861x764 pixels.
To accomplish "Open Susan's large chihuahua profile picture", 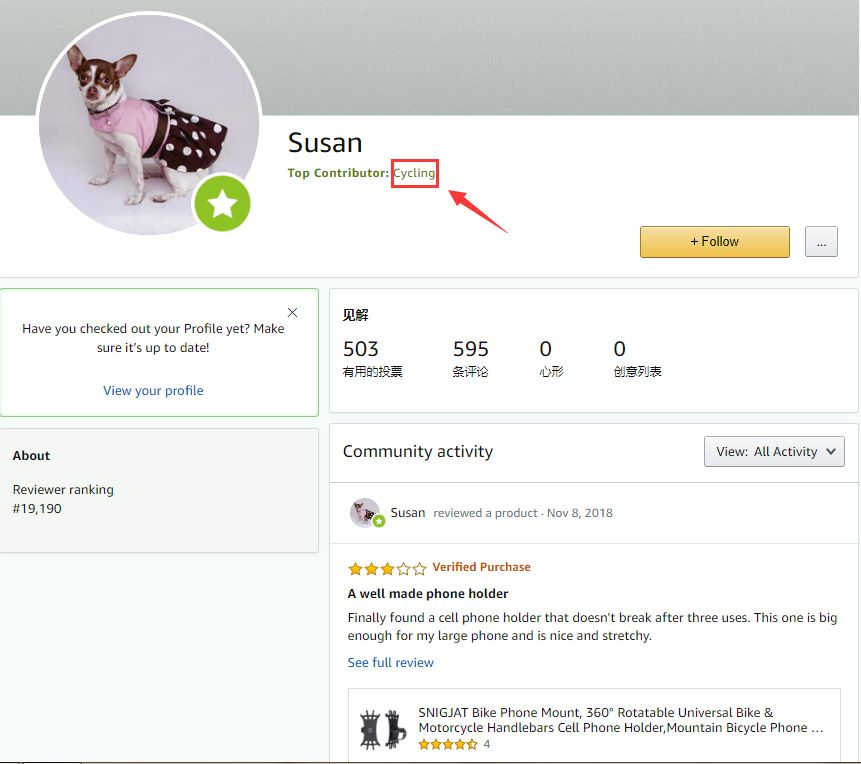I will (149, 124).
